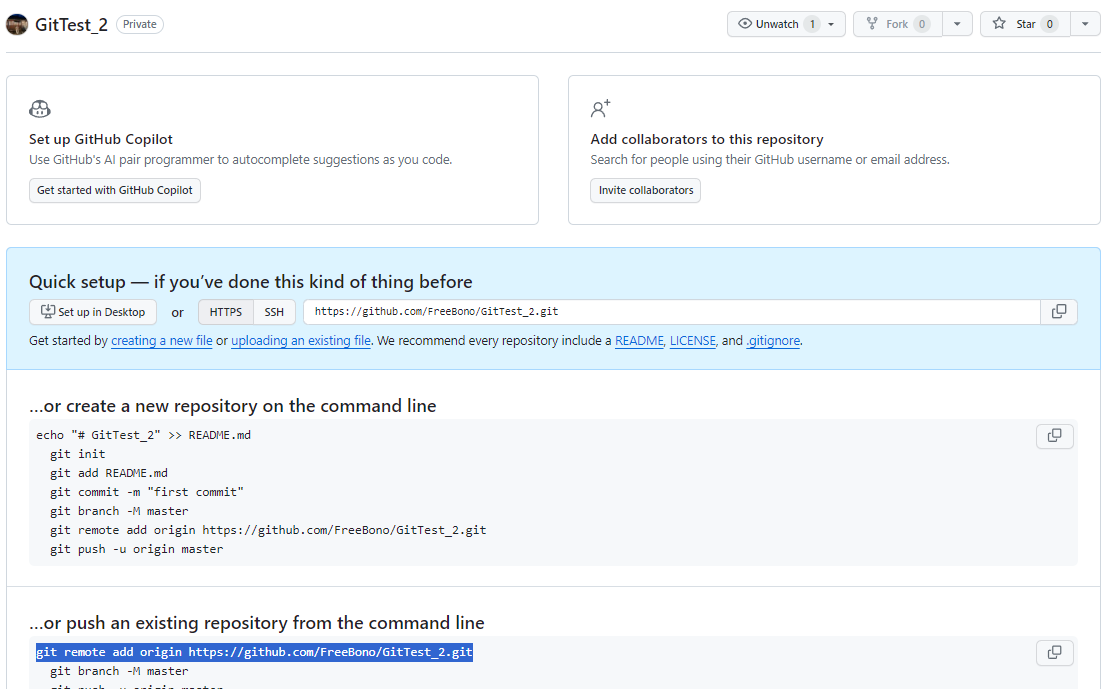1109x689 pixels.
Task: Click the echo "# GitTest_2" >> README.md line
Action: pos(144,435)
